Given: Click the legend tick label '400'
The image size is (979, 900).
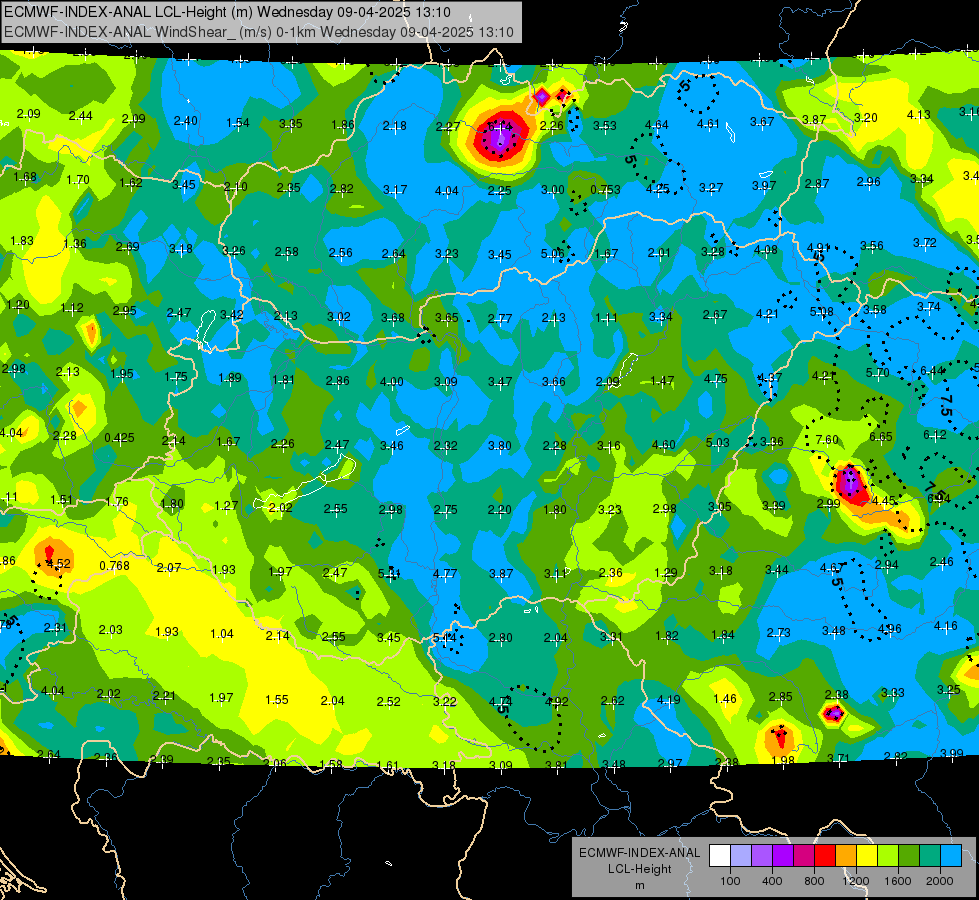Looking at the screenshot, I should [772, 881].
